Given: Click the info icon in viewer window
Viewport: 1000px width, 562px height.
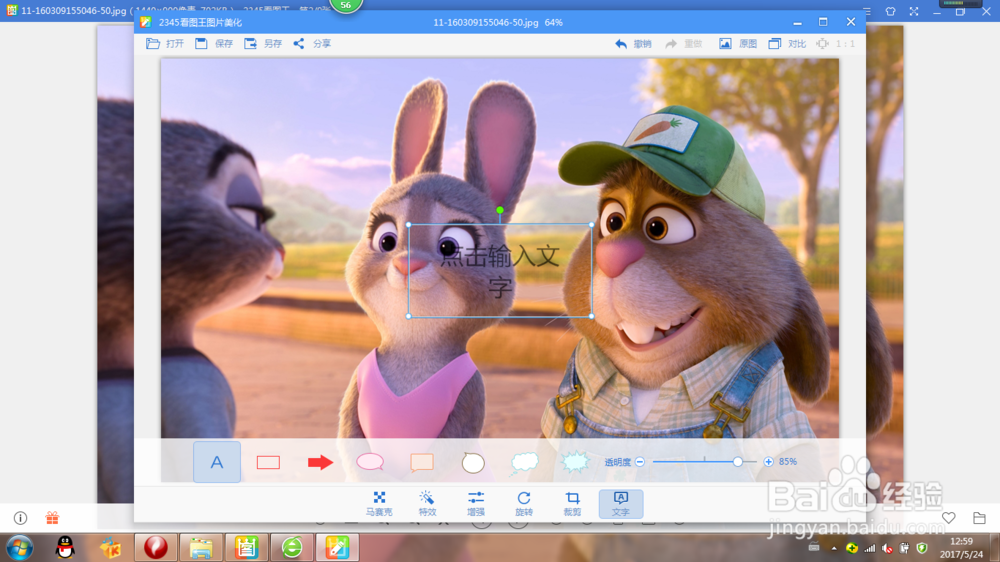Looking at the screenshot, I should click(20, 518).
